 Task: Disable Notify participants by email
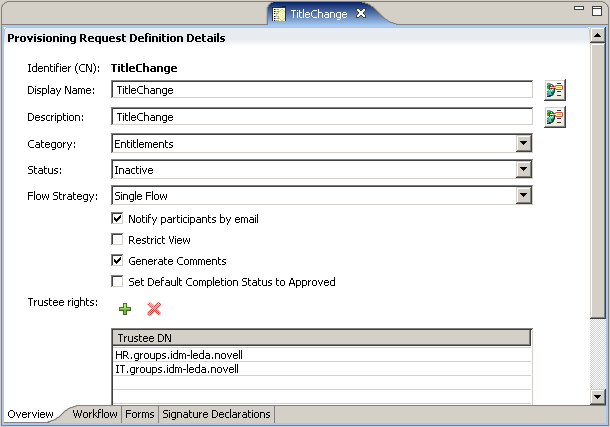(117, 219)
